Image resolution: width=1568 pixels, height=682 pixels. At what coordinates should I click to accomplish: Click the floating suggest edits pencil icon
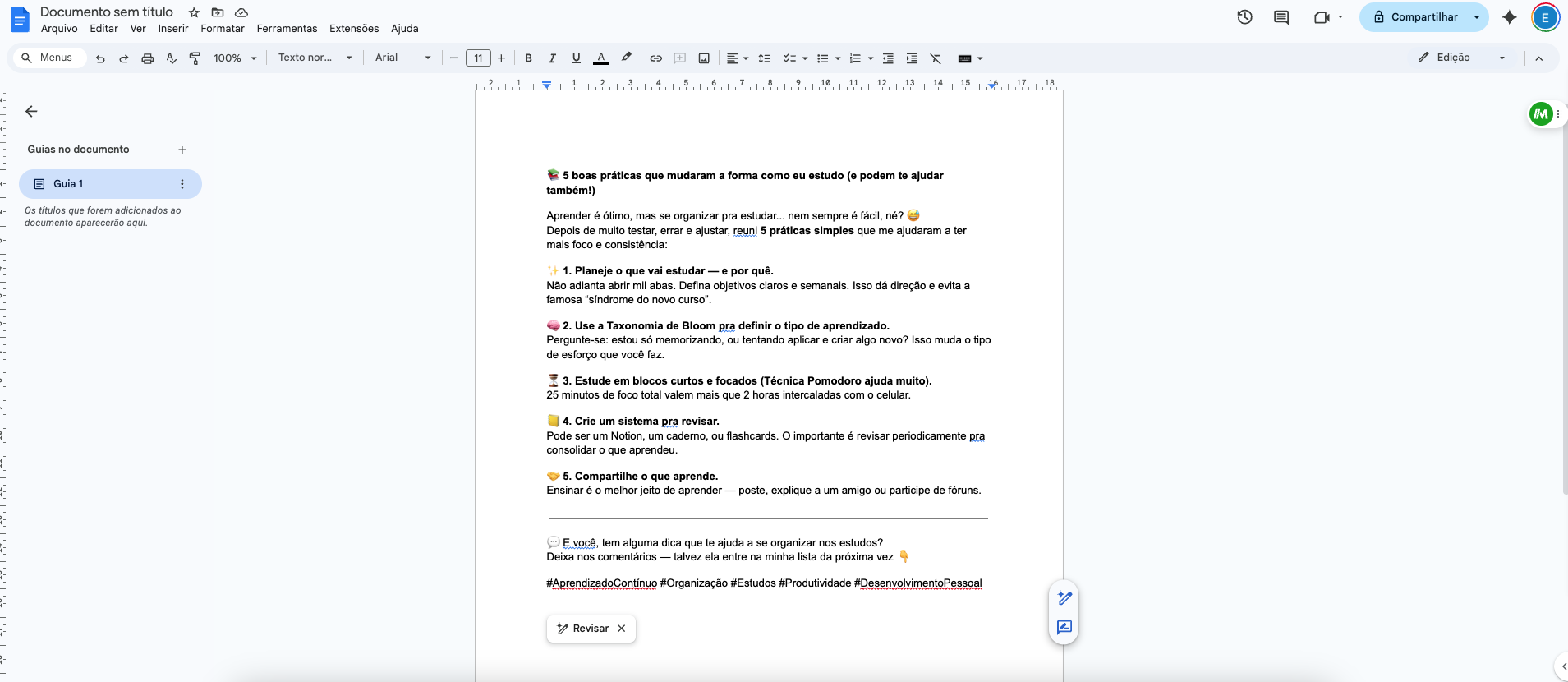point(1064,598)
